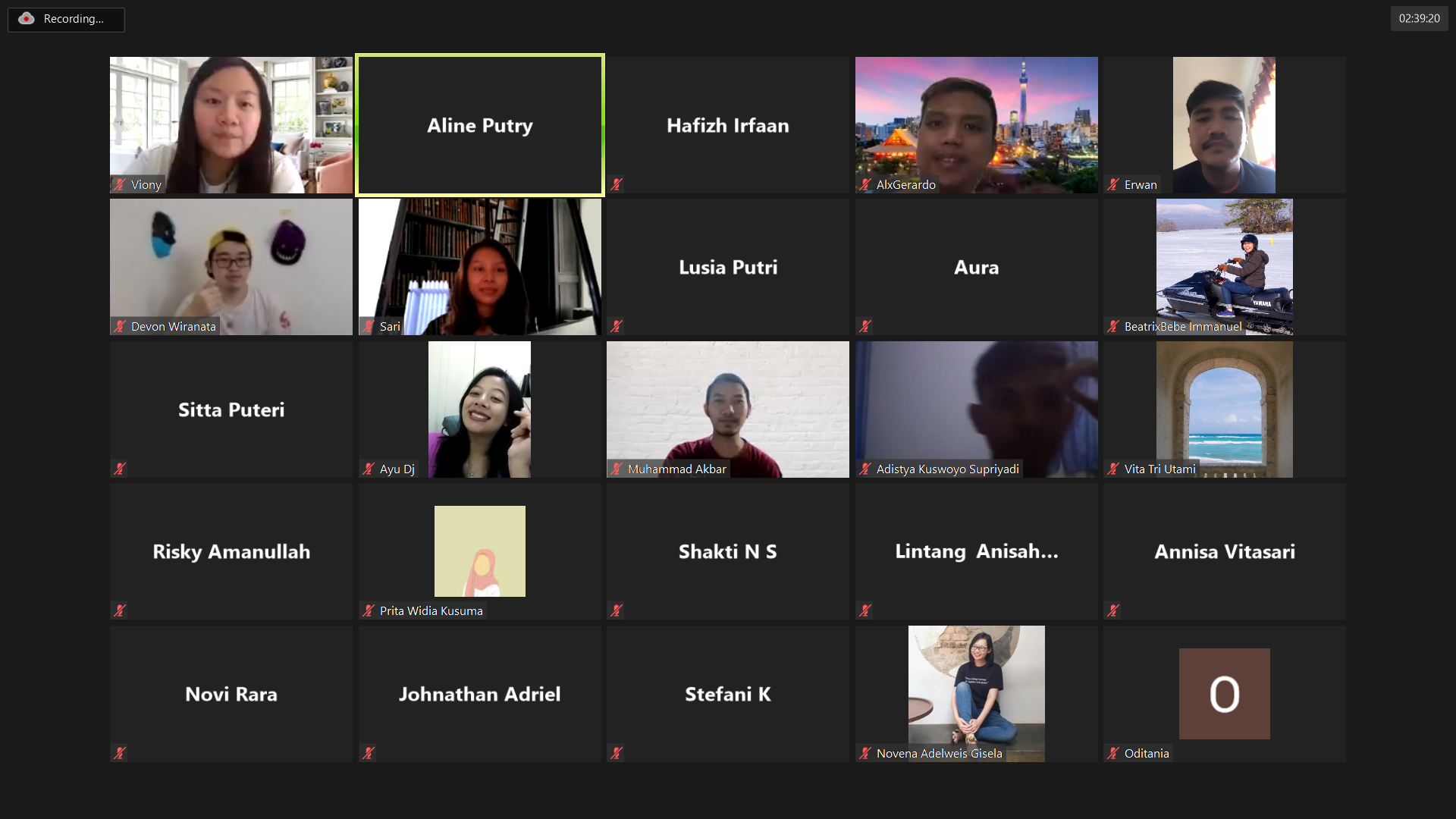This screenshot has width=1456, height=819.
Task: Click the Lusia Putri name text
Action: click(x=728, y=267)
